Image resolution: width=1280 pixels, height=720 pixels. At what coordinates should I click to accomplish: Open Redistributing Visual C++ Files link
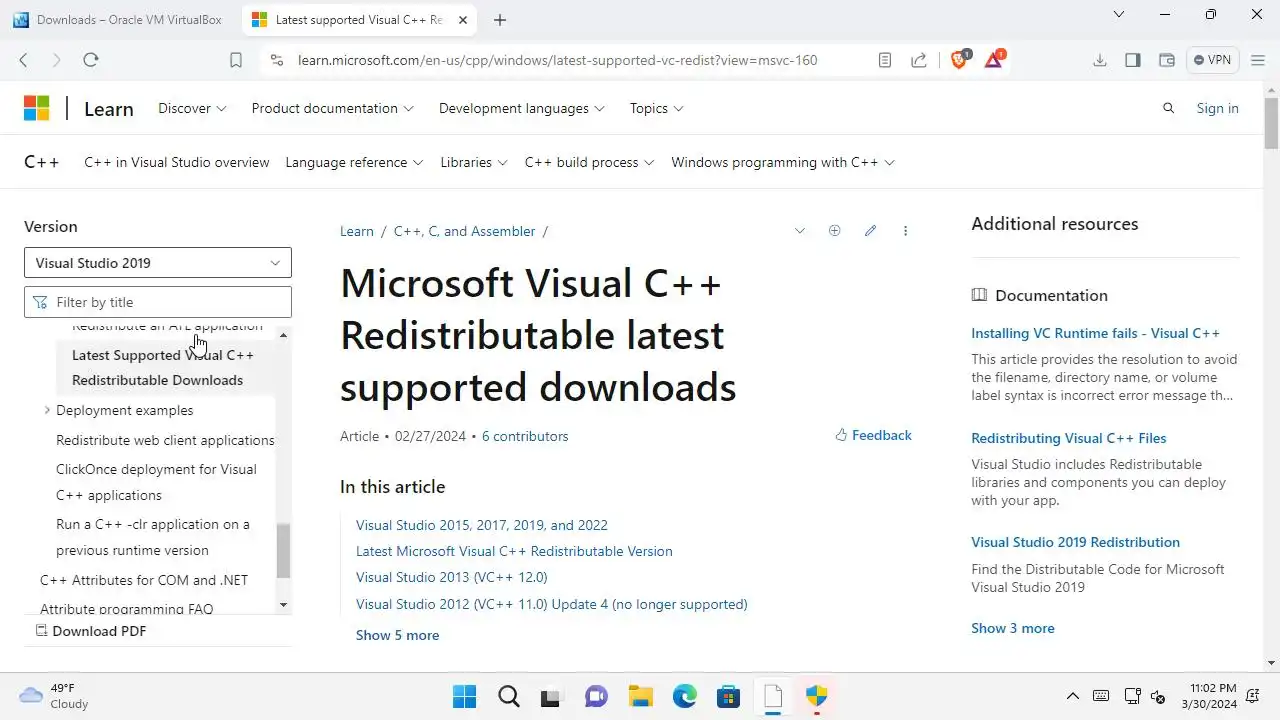click(1069, 438)
